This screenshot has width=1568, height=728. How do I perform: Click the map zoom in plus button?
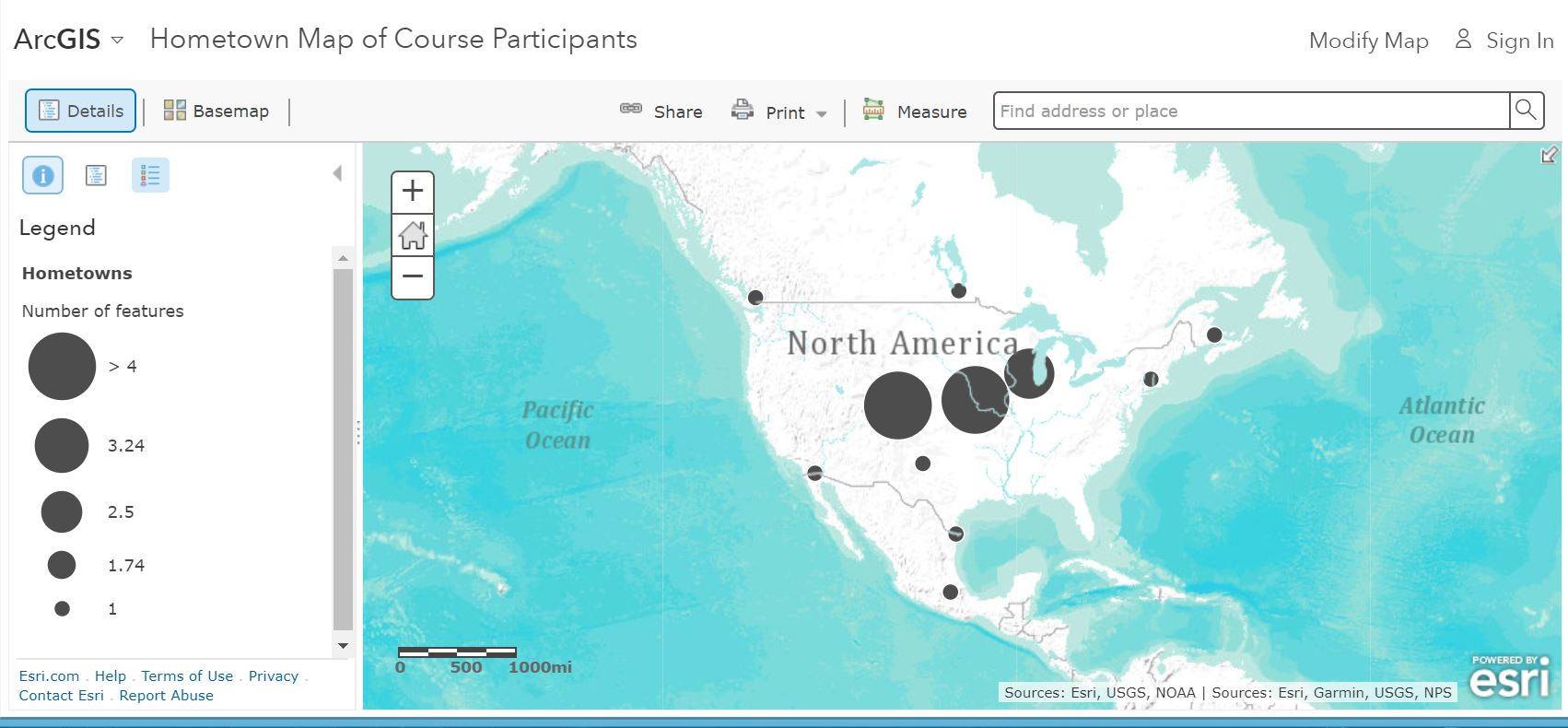[x=413, y=192]
